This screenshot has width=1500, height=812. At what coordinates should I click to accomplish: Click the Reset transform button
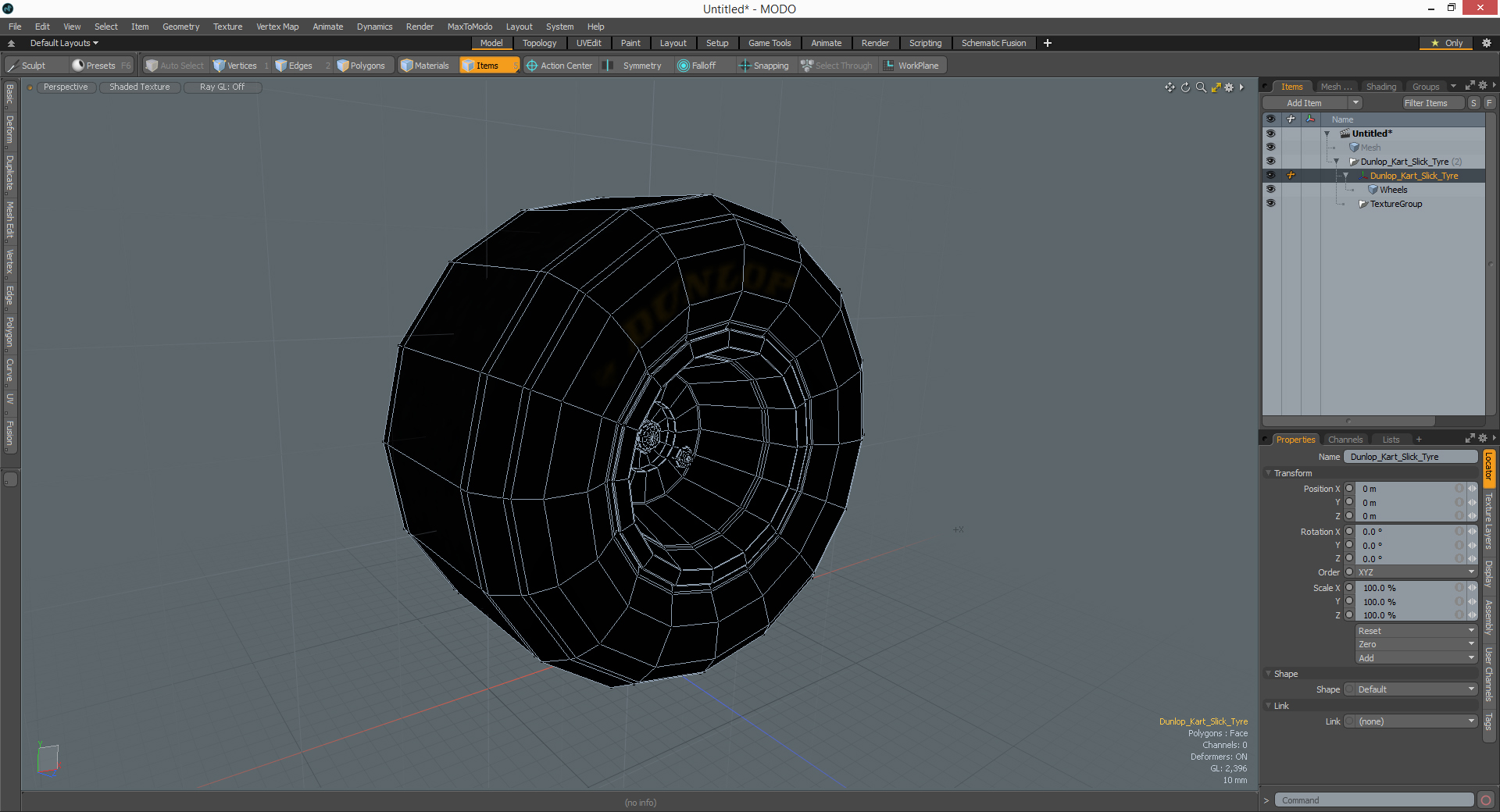1416,631
